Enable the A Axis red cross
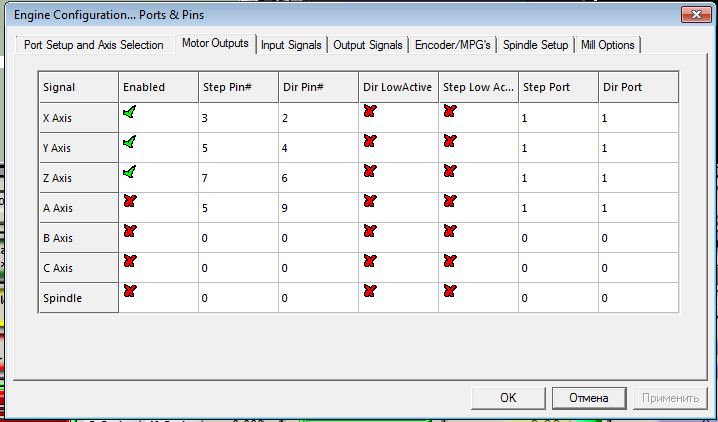The height and width of the screenshot is (422, 718). (129, 202)
